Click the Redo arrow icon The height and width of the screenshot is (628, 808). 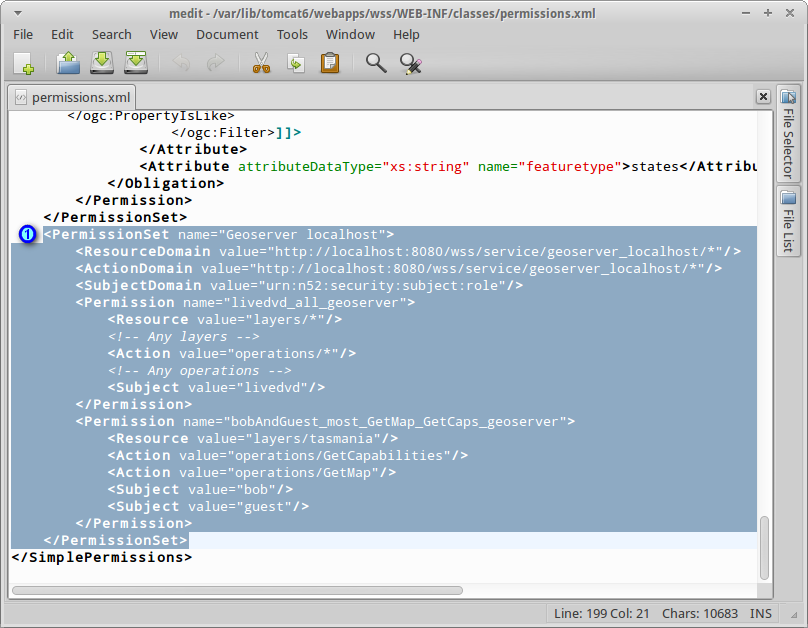(215, 63)
